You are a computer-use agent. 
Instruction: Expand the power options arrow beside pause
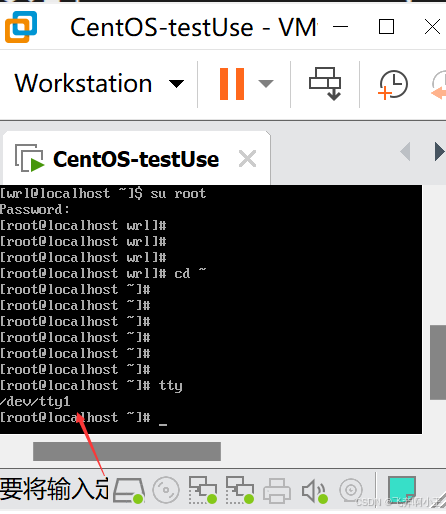(266, 83)
